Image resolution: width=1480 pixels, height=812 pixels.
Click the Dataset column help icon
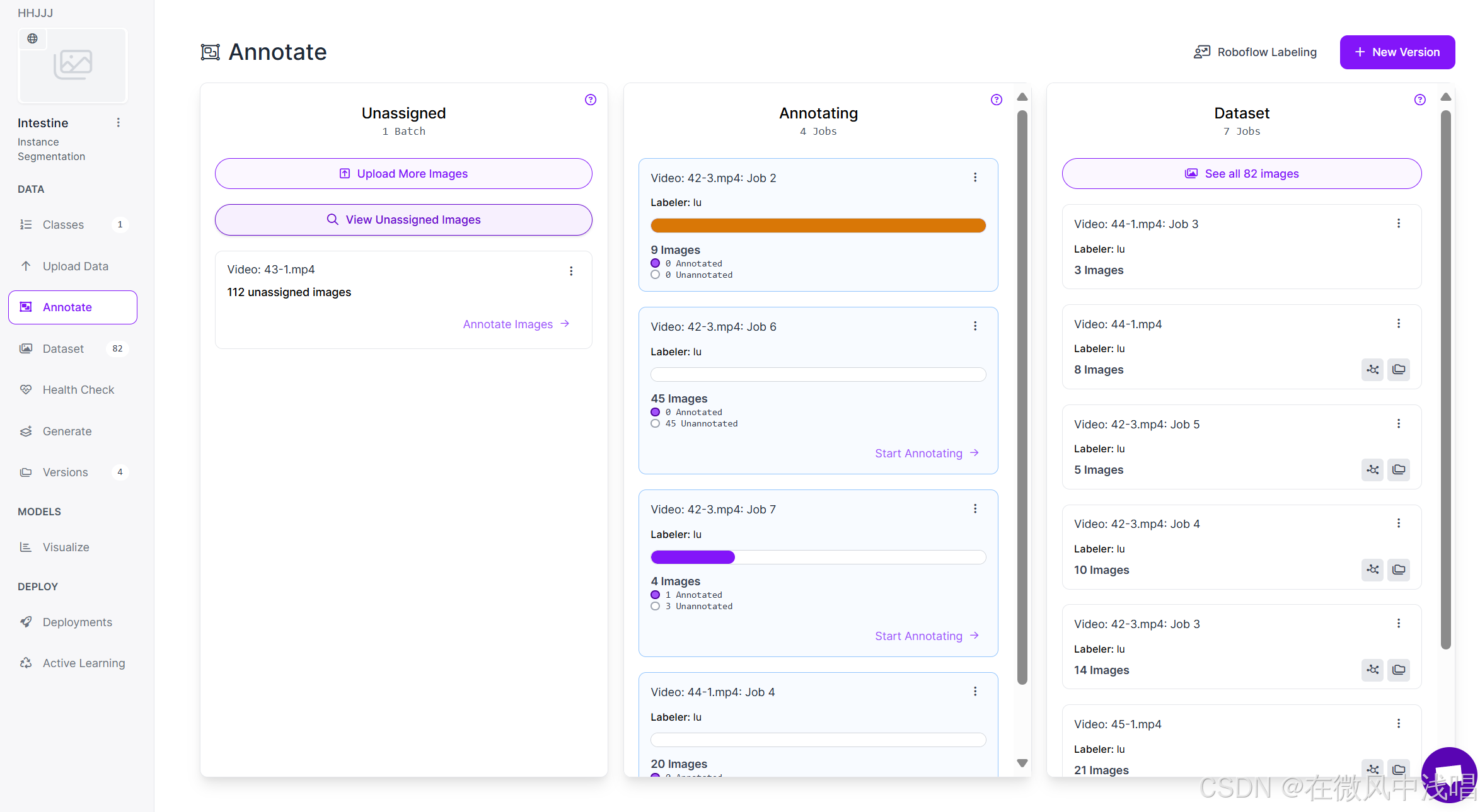(1419, 100)
